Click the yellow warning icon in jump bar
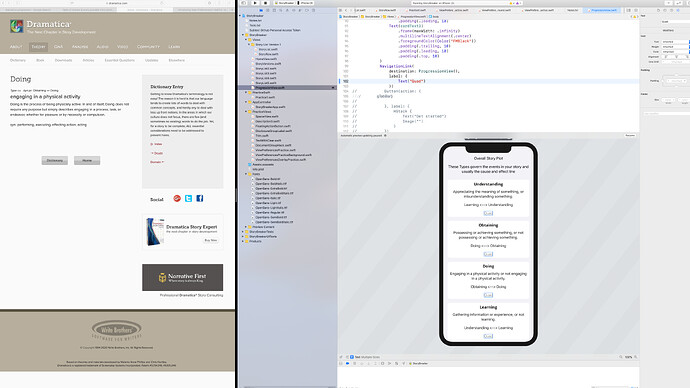This screenshot has width=690, height=388. point(635,17)
